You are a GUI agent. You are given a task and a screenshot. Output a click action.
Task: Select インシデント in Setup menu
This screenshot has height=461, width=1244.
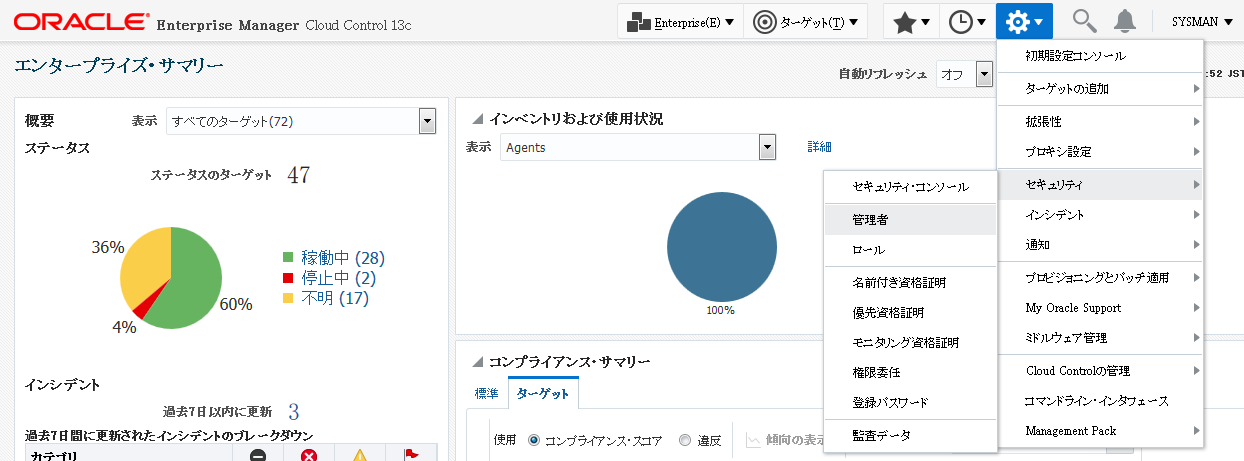pos(1100,215)
